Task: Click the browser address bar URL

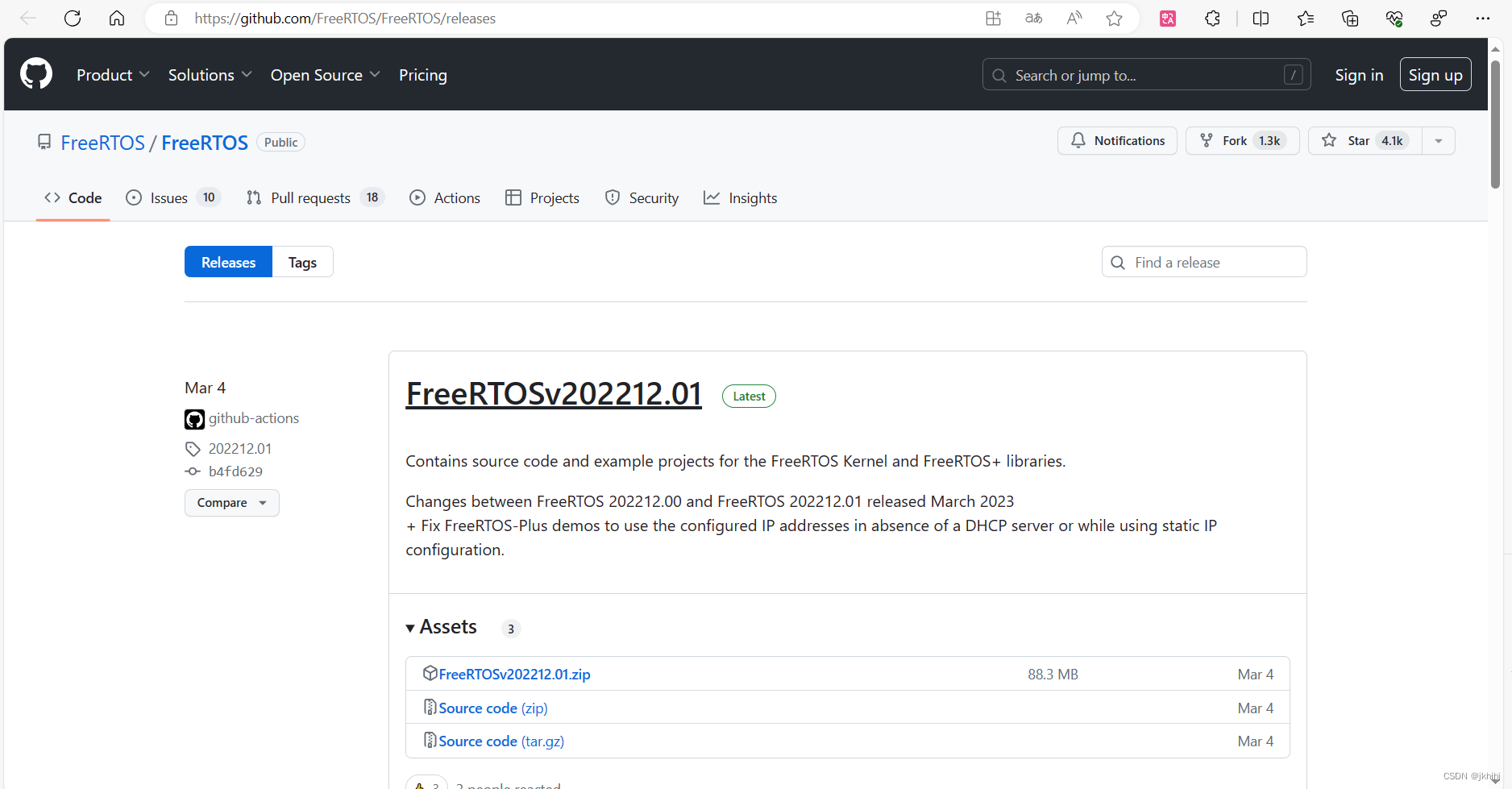Action: coord(345,19)
